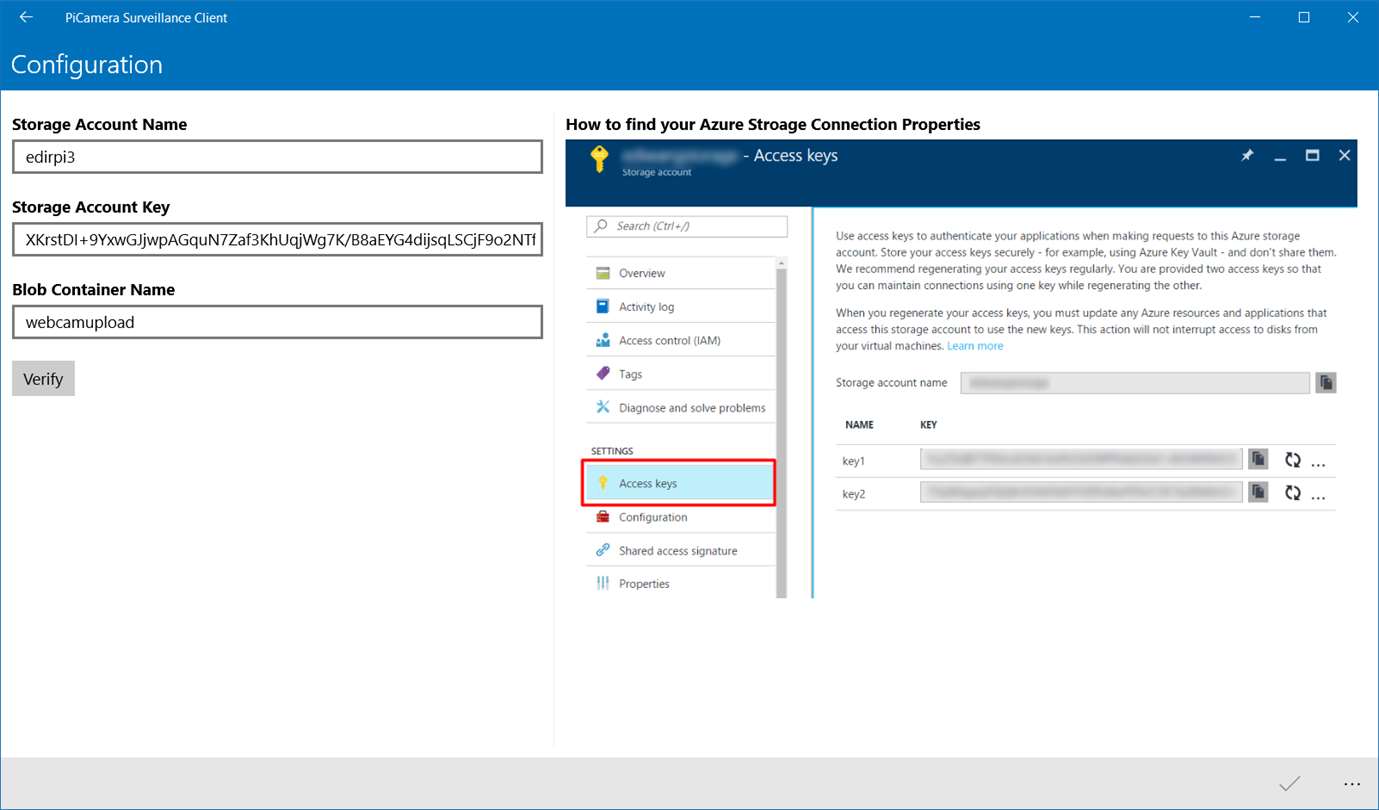Open more options for key2

click(x=1318, y=497)
